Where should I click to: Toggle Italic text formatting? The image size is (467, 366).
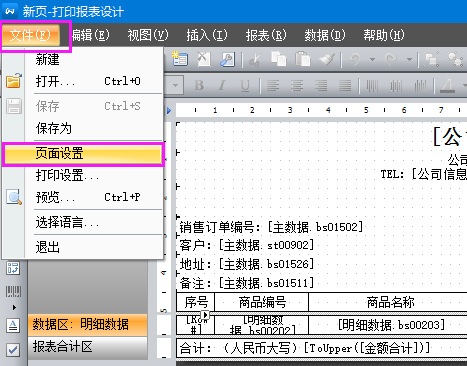(222, 86)
